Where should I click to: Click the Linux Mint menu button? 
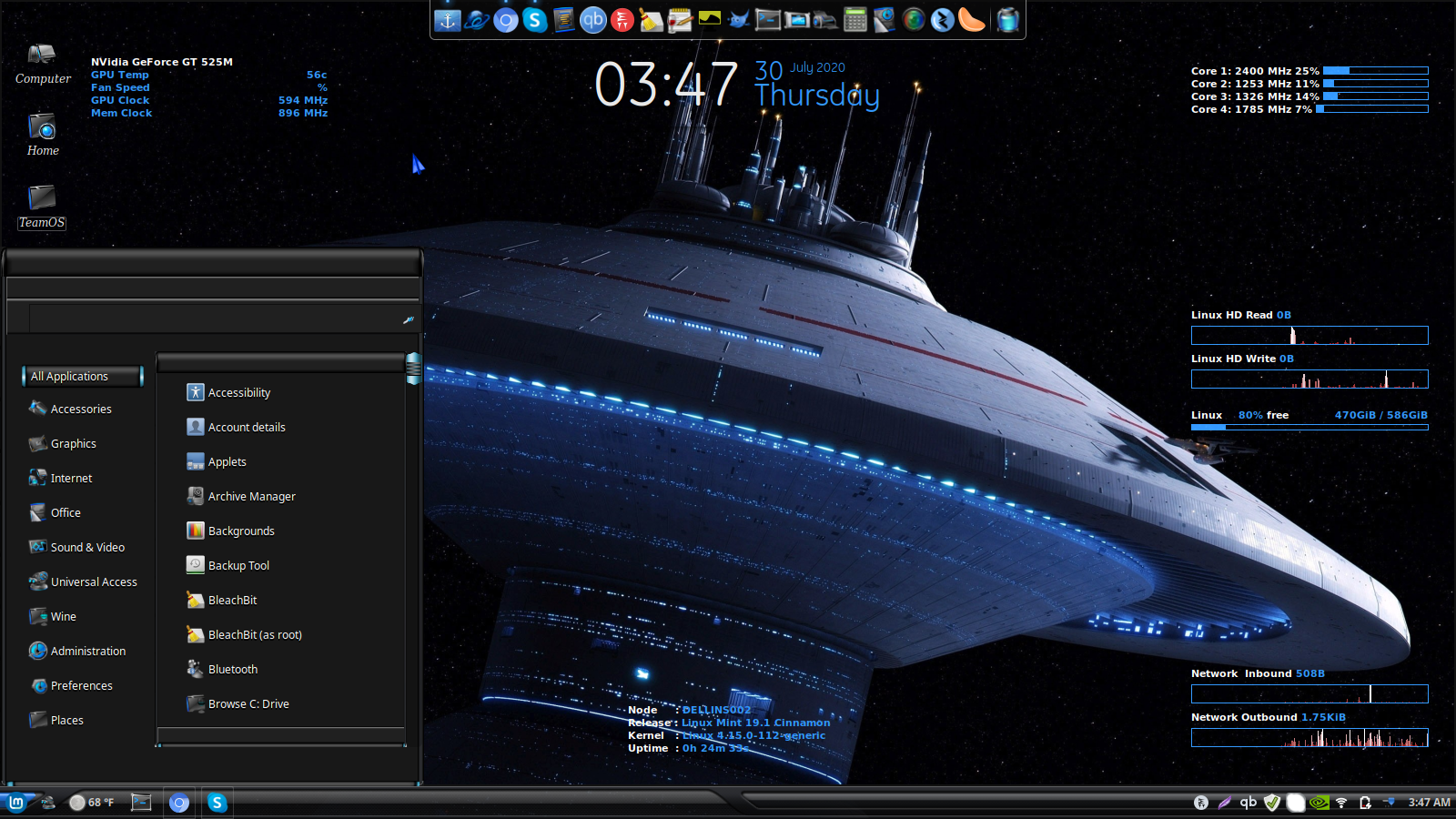click(16, 802)
